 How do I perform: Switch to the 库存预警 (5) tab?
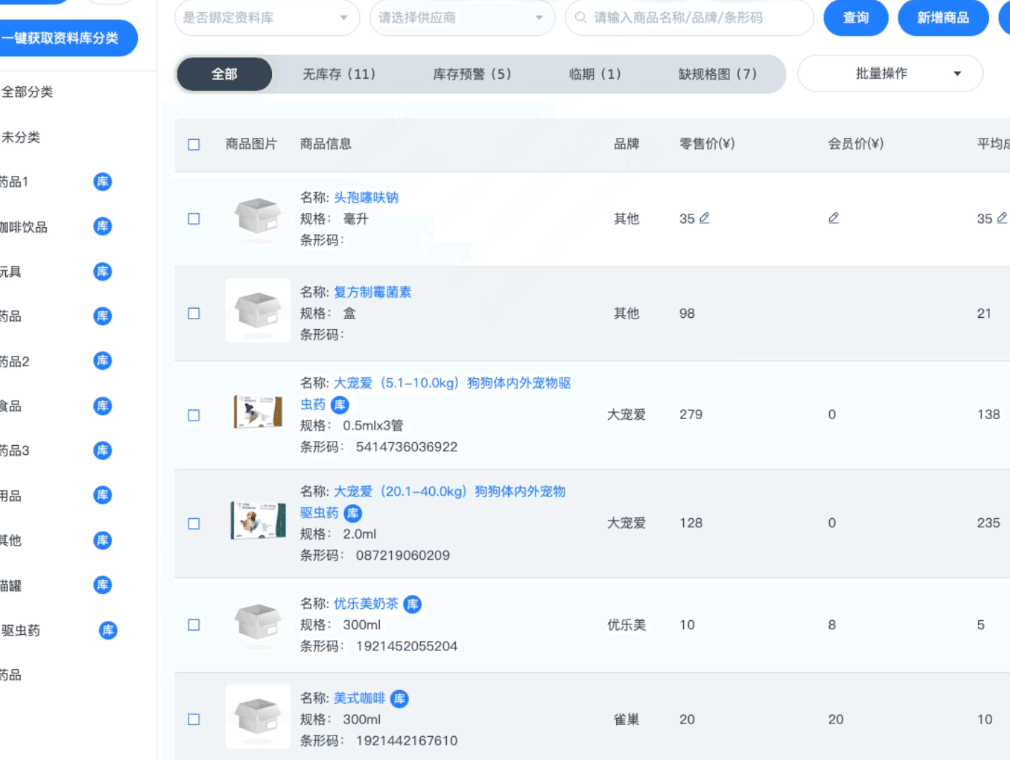472,74
